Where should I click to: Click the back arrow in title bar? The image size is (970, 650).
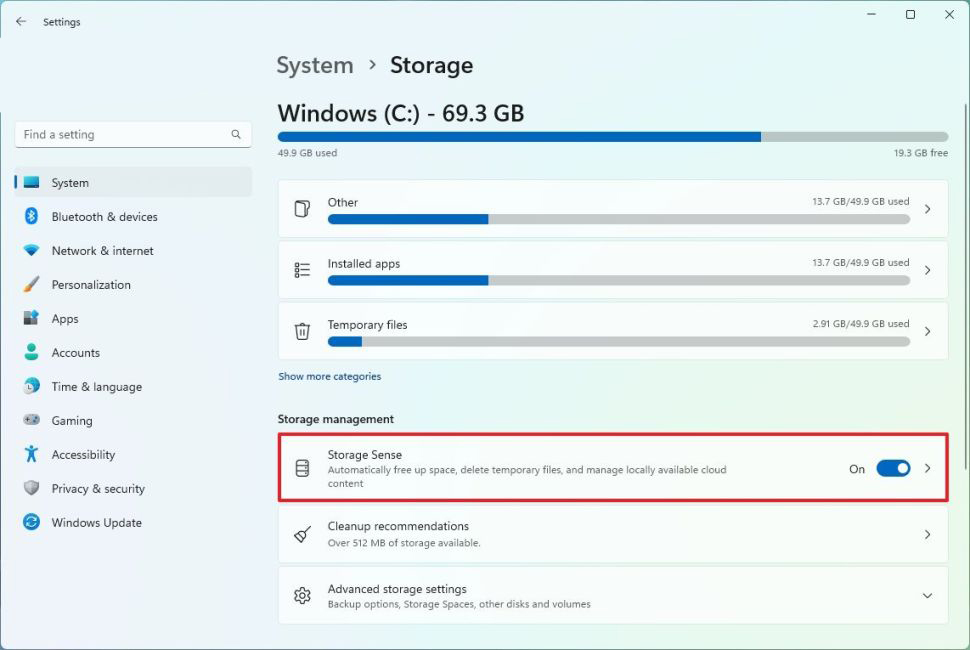pyautogui.click(x=21, y=21)
